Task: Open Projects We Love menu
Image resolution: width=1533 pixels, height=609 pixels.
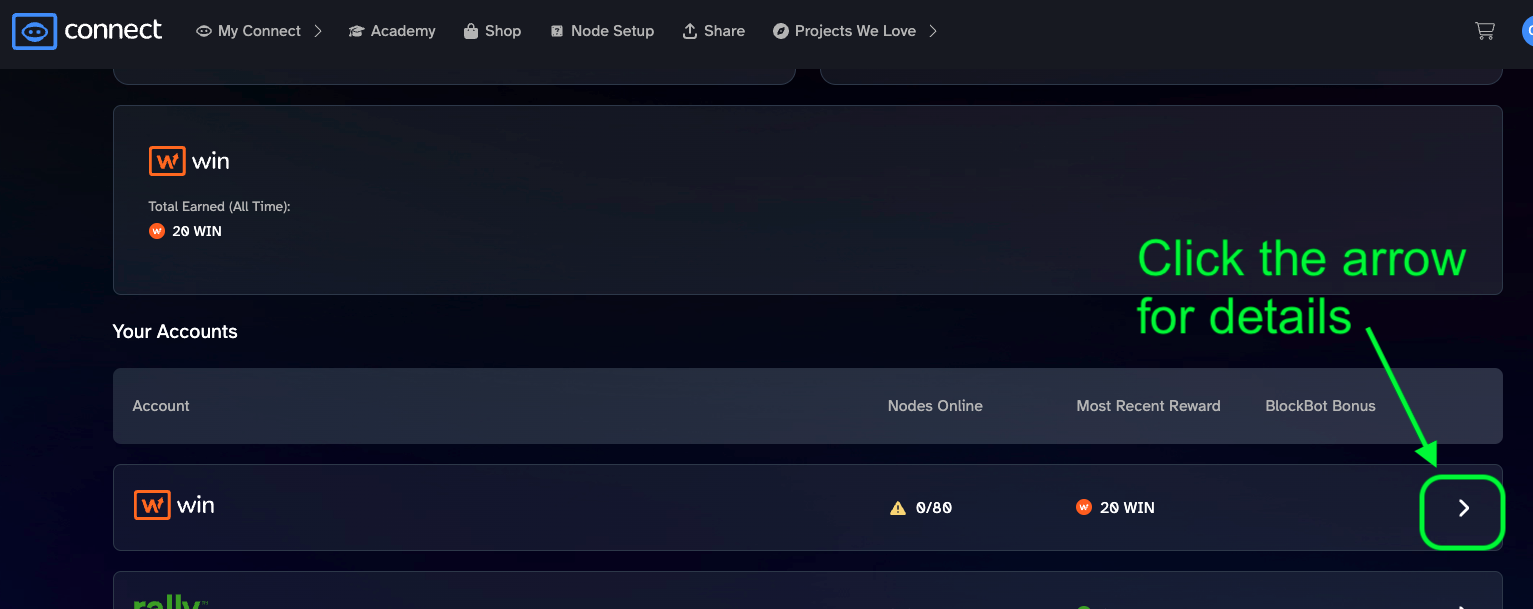Action: pyautogui.click(x=855, y=31)
